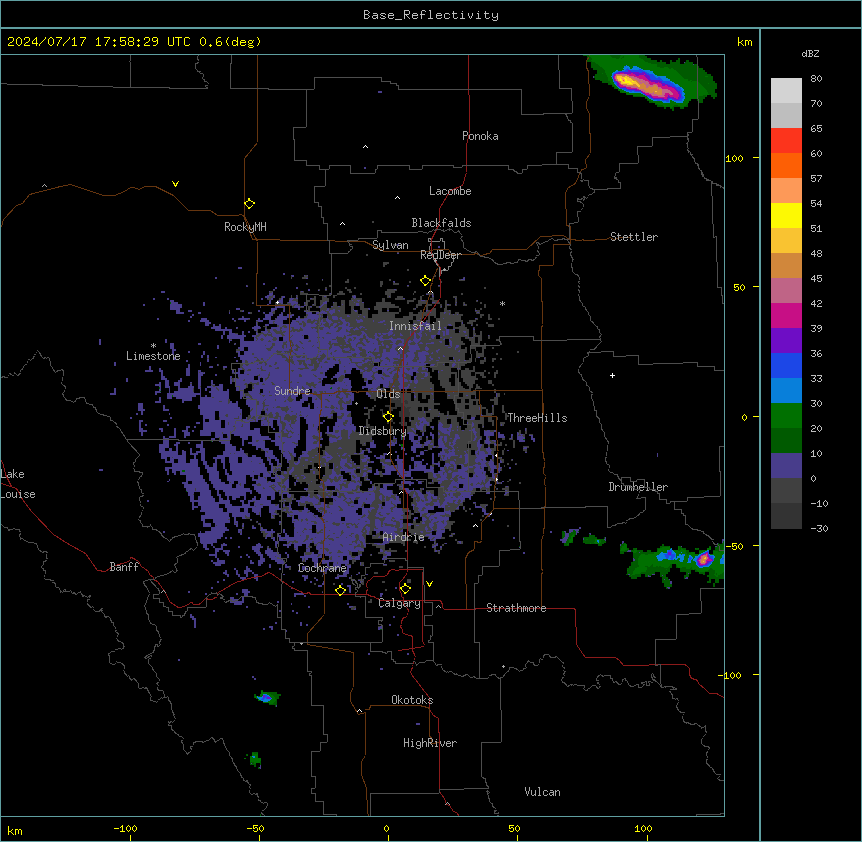Screen dimensions: 862x842
Task: Click the Vulcan label
Action: [543, 792]
